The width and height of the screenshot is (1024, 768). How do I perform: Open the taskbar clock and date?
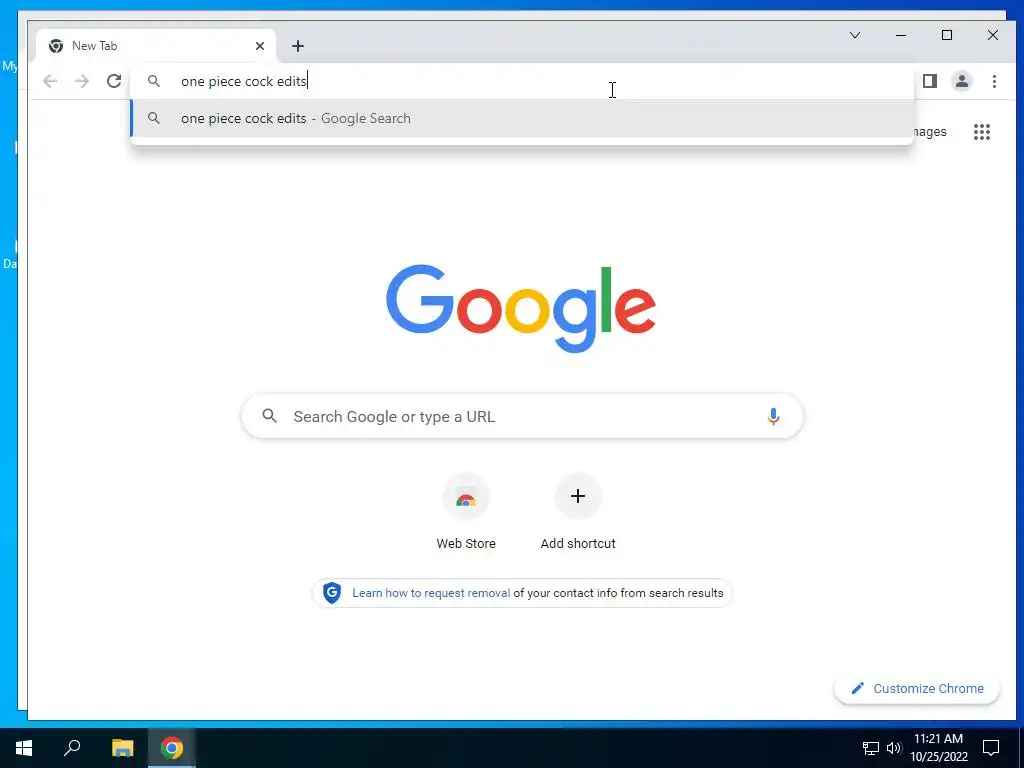938,748
